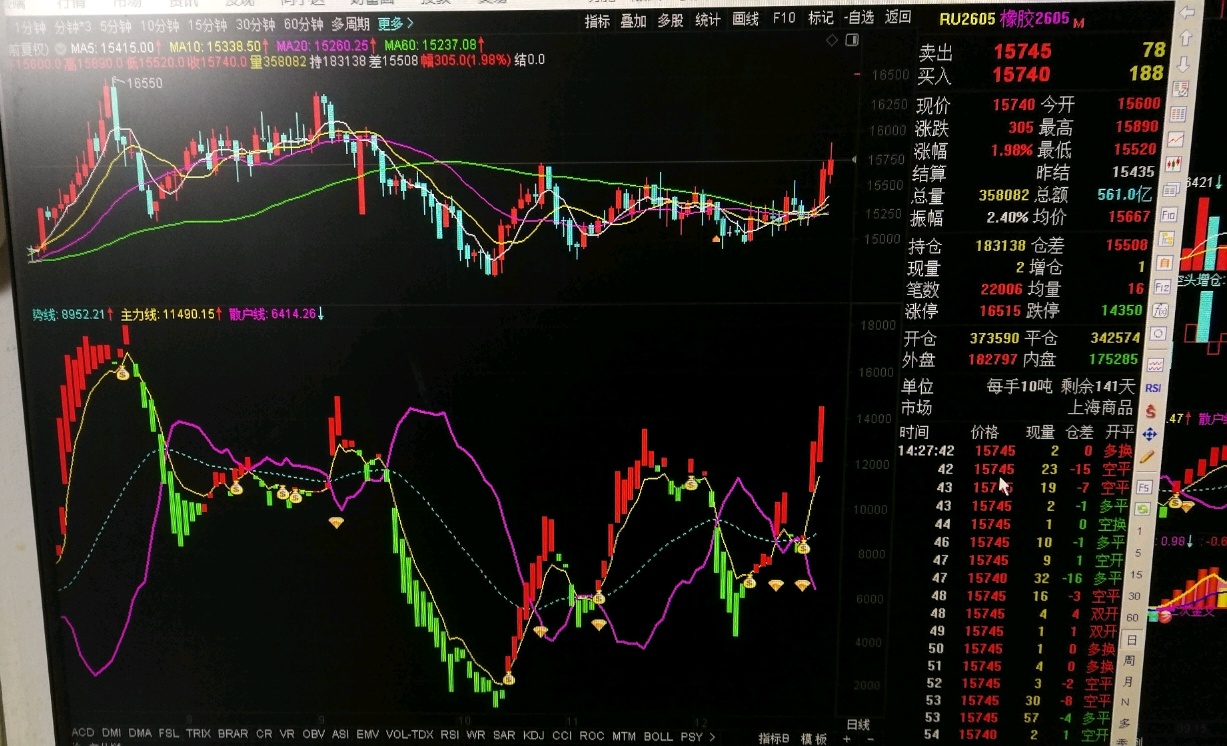Image resolution: width=1227 pixels, height=746 pixels.
Task: Click the 买入 buy price 15740
Action: point(1021,74)
